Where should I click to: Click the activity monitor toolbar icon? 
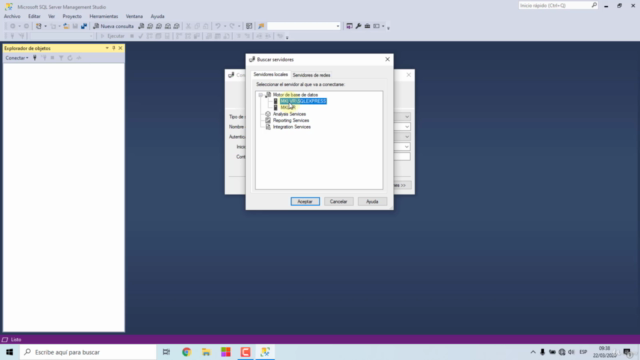pos(249,26)
